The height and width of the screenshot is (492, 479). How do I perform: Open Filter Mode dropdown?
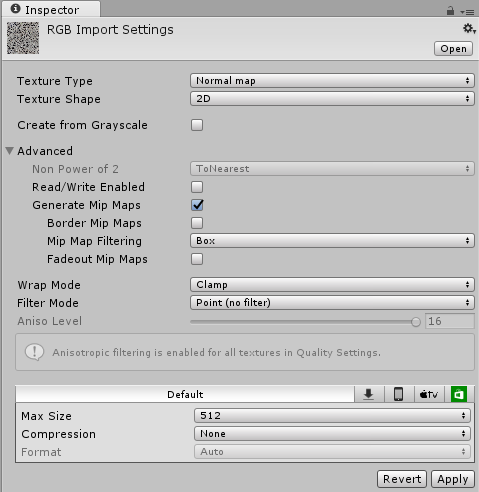332,303
